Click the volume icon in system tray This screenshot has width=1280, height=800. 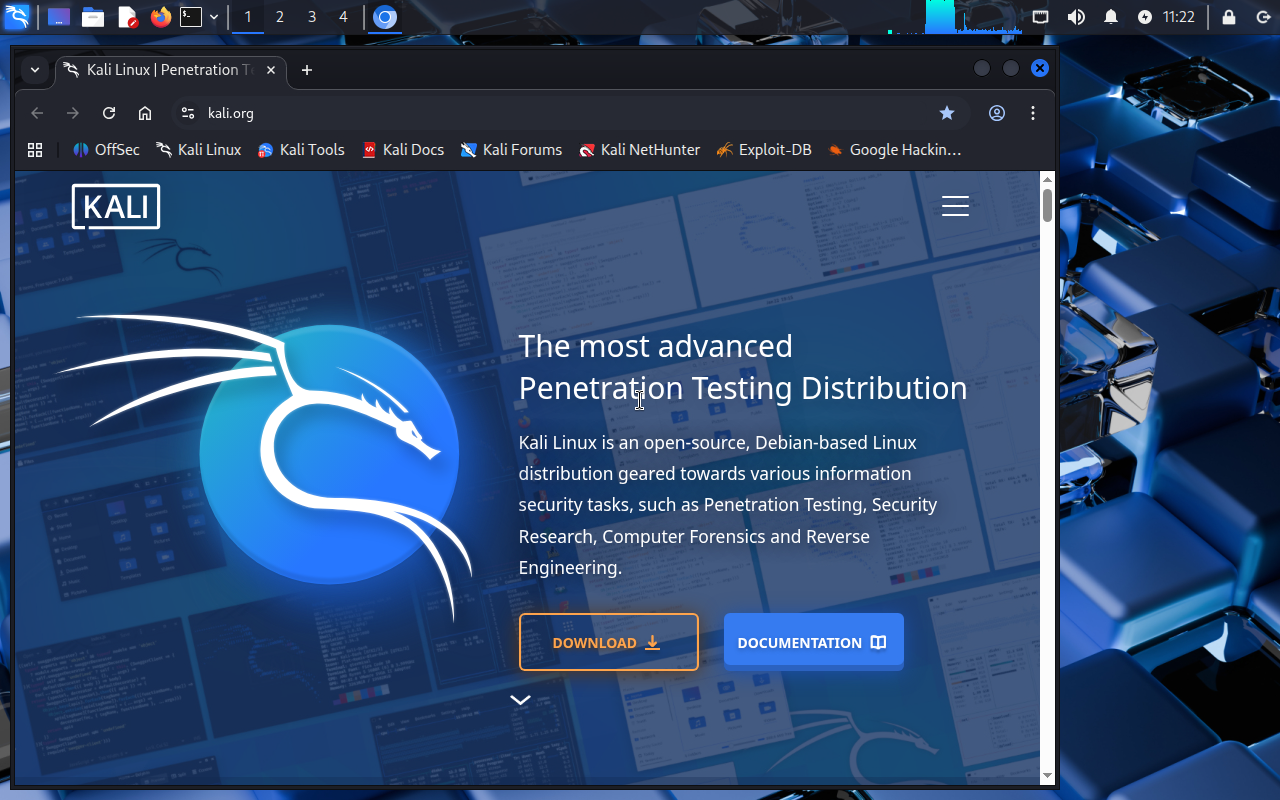click(x=1076, y=17)
